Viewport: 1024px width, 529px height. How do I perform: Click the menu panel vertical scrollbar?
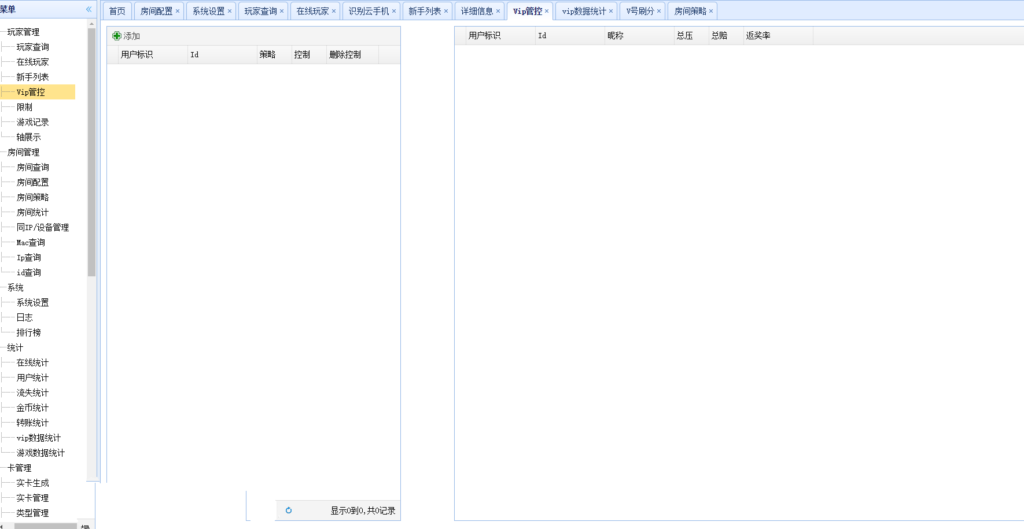pyautogui.click(x=91, y=152)
